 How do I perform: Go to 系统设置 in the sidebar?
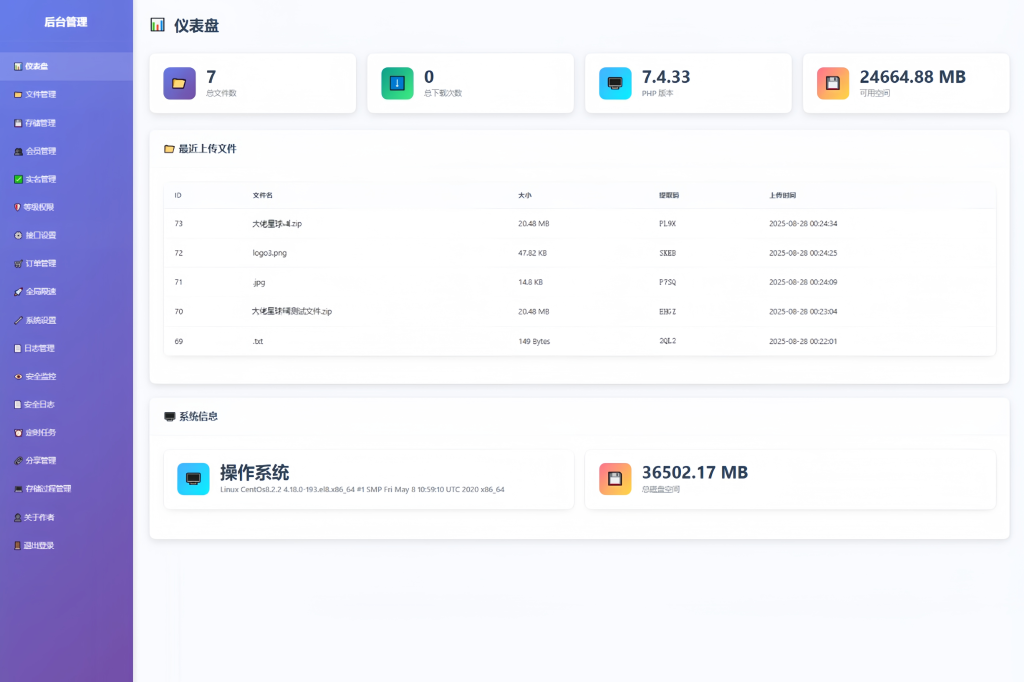tap(40, 320)
